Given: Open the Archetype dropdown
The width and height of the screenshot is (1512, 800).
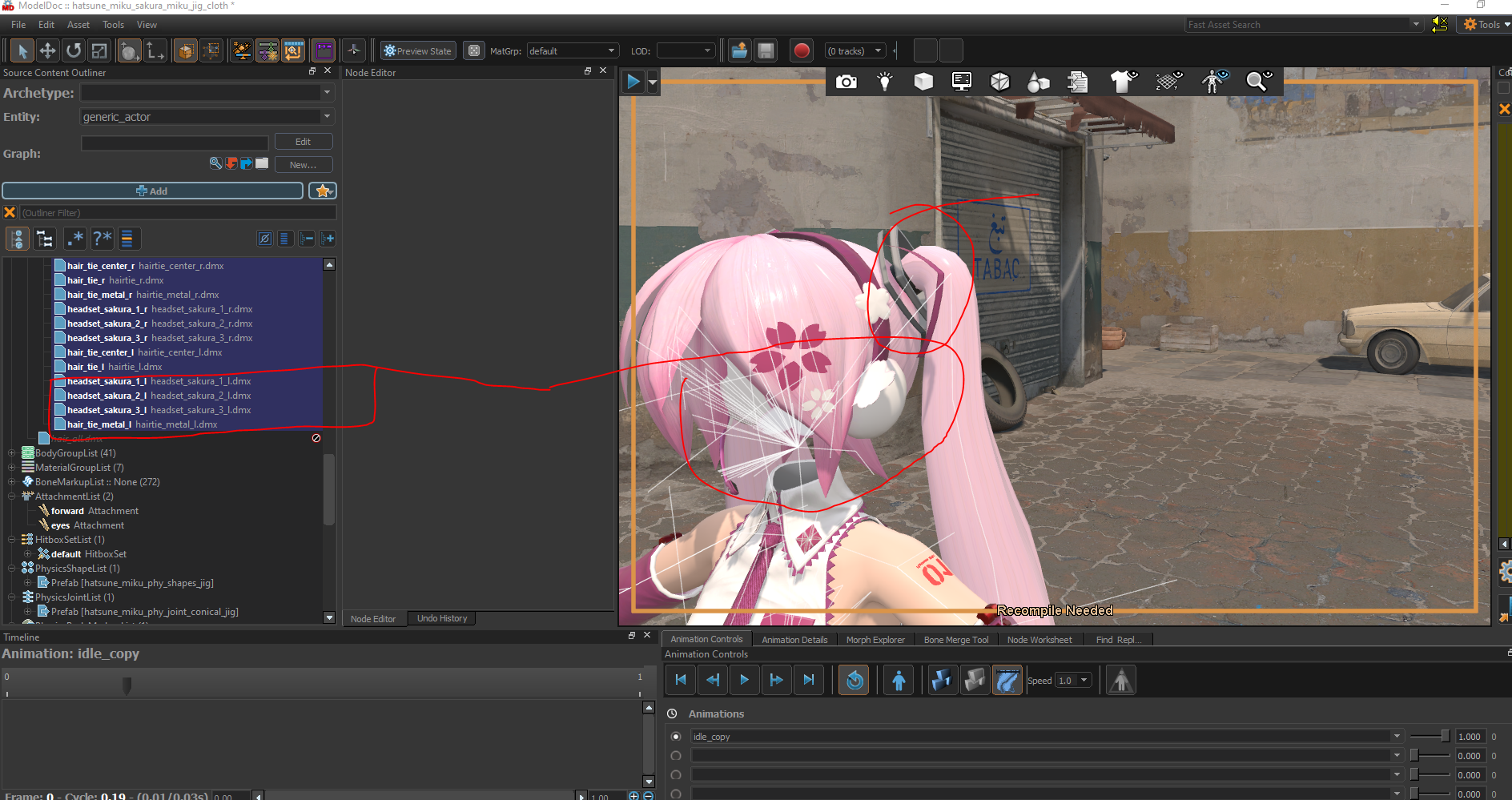Looking at the screenshot, I should pos(327,93).
